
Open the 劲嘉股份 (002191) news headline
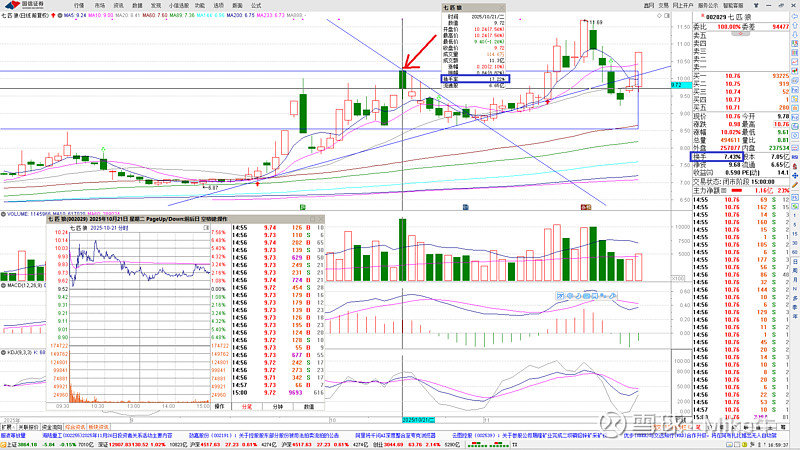264,436
